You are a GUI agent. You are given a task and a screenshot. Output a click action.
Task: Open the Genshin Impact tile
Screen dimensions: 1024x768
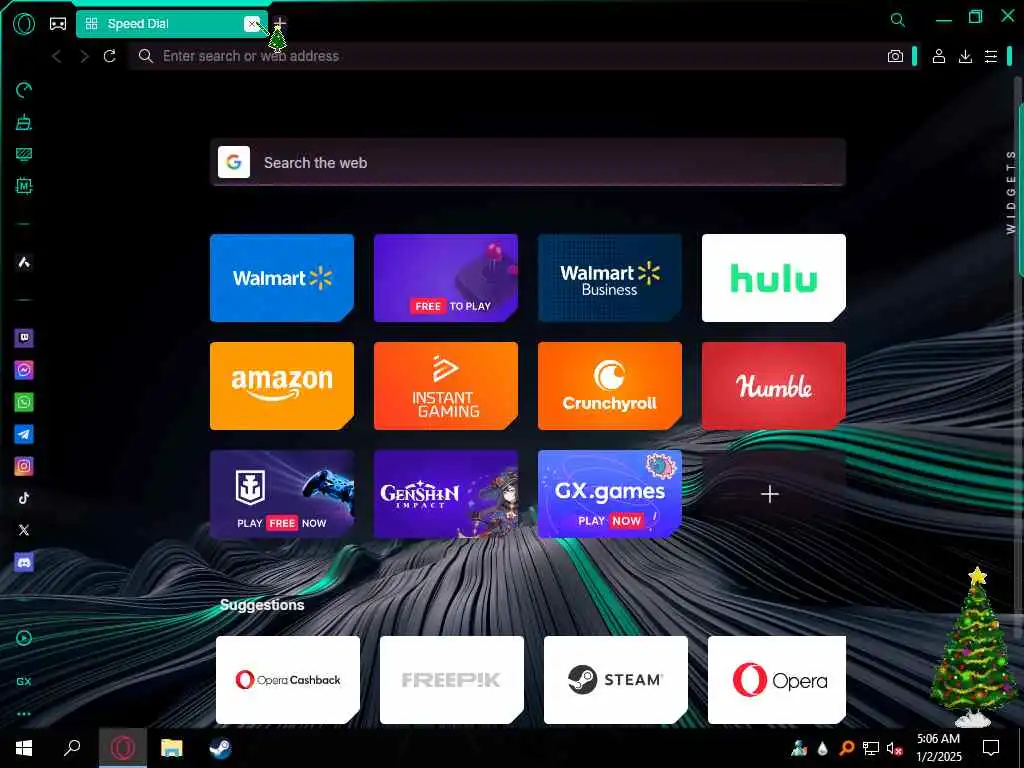[x=445, y=494]
